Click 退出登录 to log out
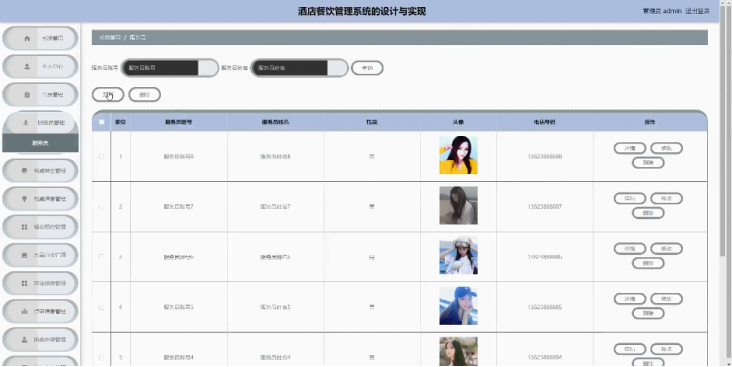This screenshot has height=367, width=732. point(697,11)
